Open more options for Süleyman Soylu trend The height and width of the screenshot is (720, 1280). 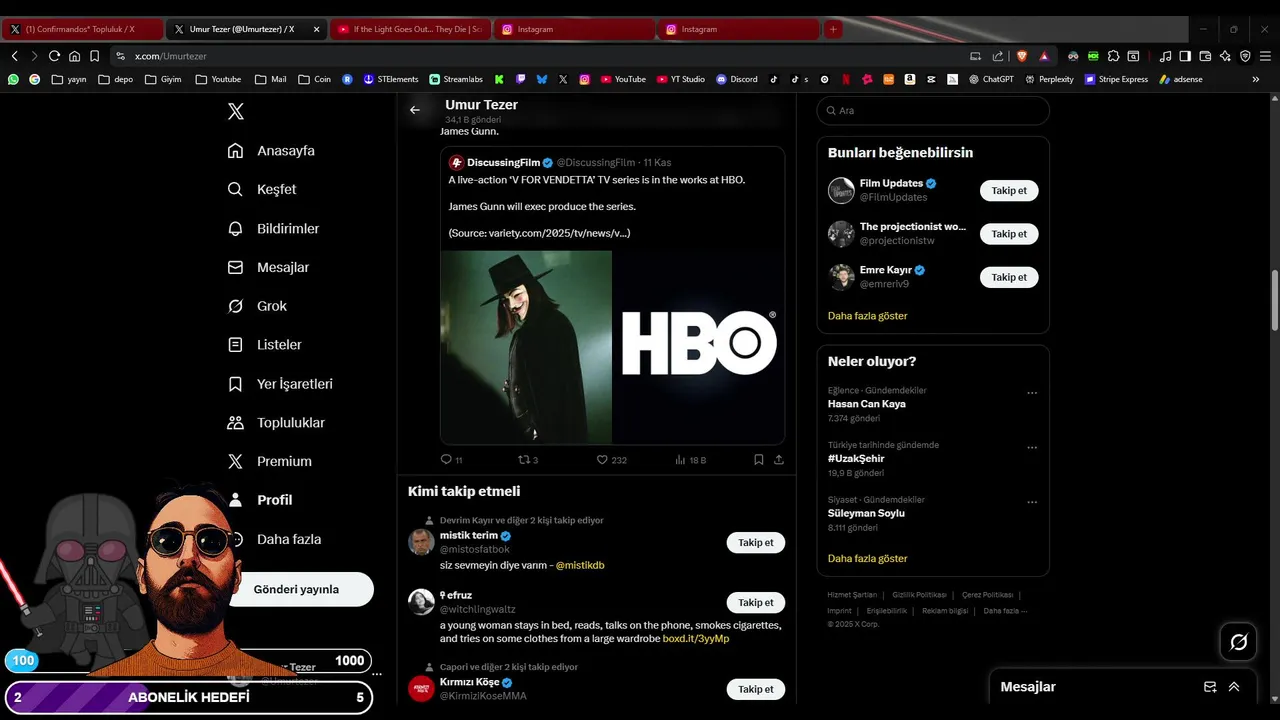tap(1032, 502)
